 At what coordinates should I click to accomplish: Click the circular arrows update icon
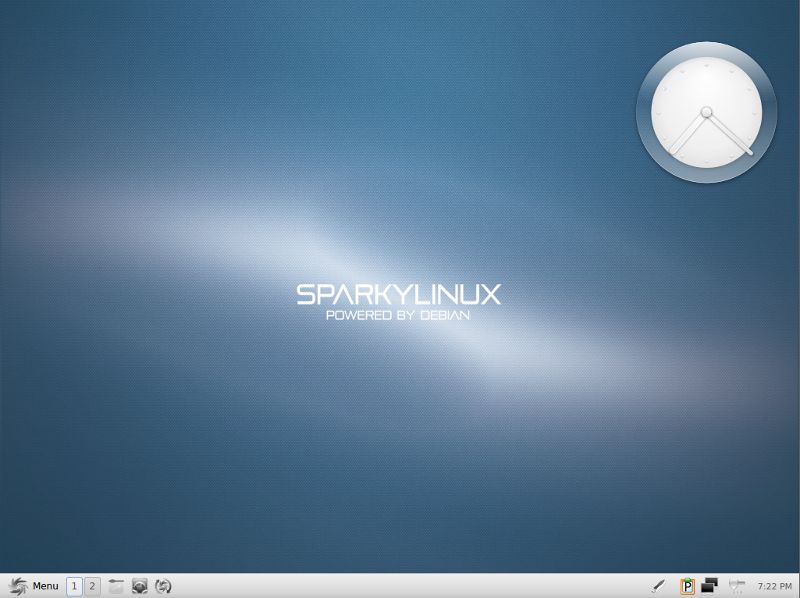coord(163,586)
